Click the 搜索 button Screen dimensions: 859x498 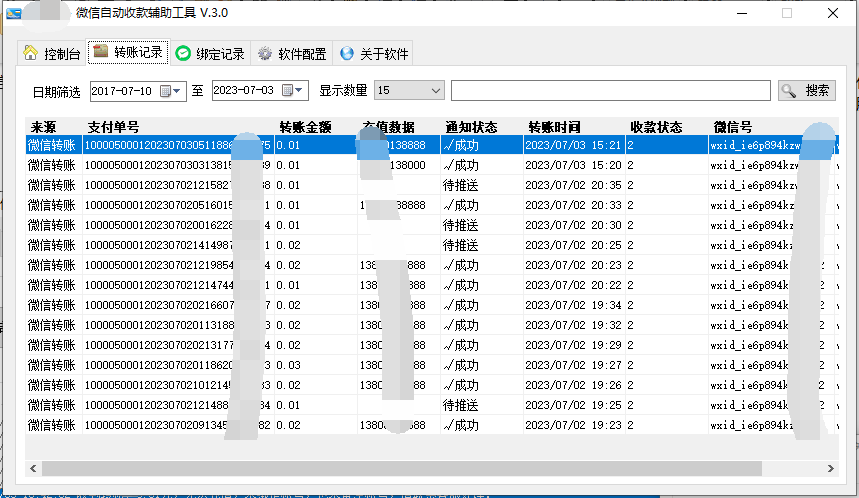click(x=806, y=91)
